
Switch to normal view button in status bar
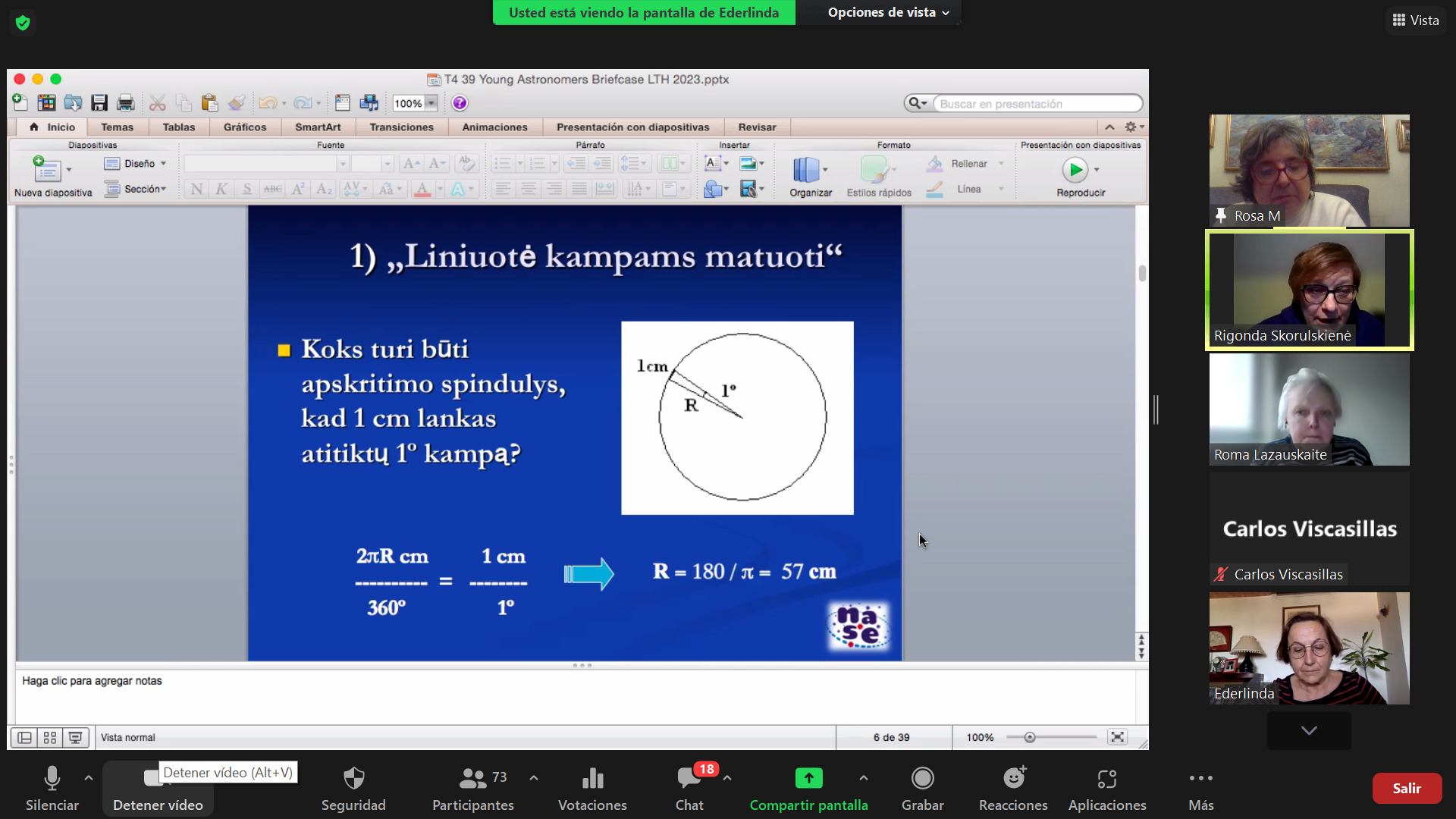click(25, 737)
